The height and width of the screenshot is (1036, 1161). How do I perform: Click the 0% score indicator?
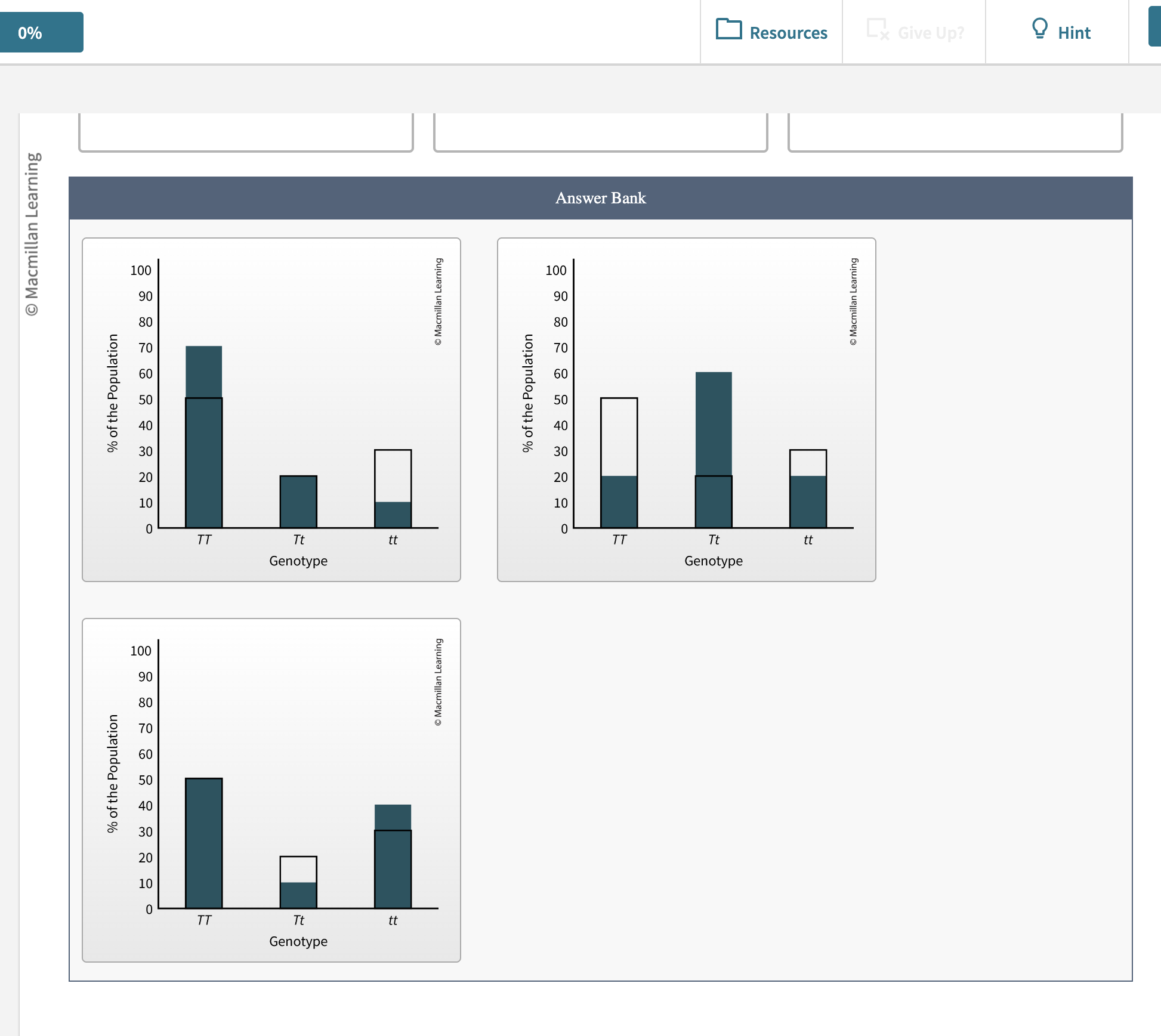[x=41, y=32]
